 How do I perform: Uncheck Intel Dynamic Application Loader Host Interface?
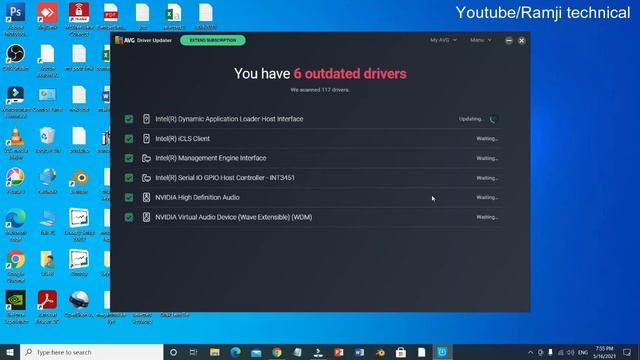pyautogui.click(x=129, y=119)
